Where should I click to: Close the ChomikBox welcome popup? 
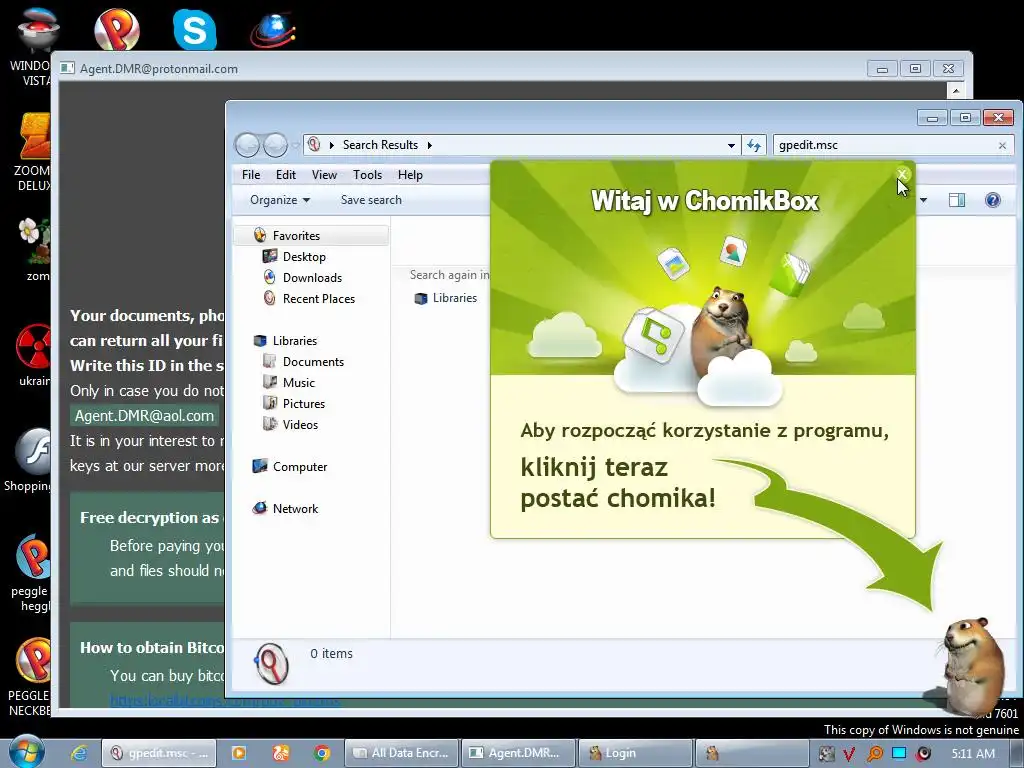(903, 174)
